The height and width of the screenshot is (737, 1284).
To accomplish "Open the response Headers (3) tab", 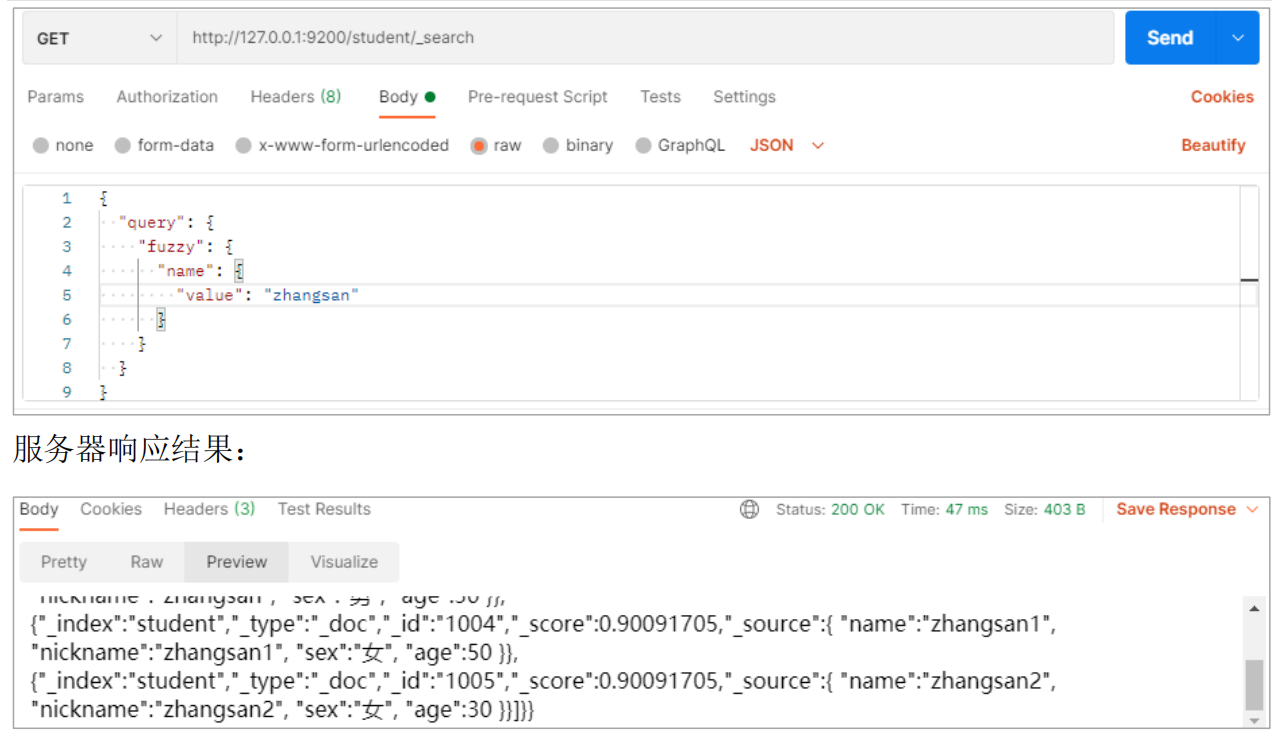I will 209,510.
